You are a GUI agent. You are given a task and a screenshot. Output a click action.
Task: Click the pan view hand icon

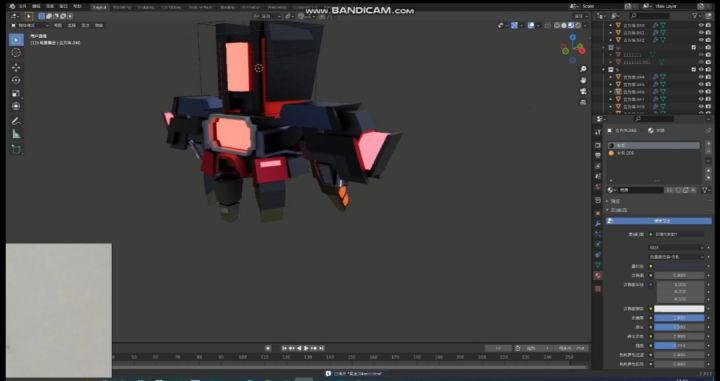tap(583, 80)
